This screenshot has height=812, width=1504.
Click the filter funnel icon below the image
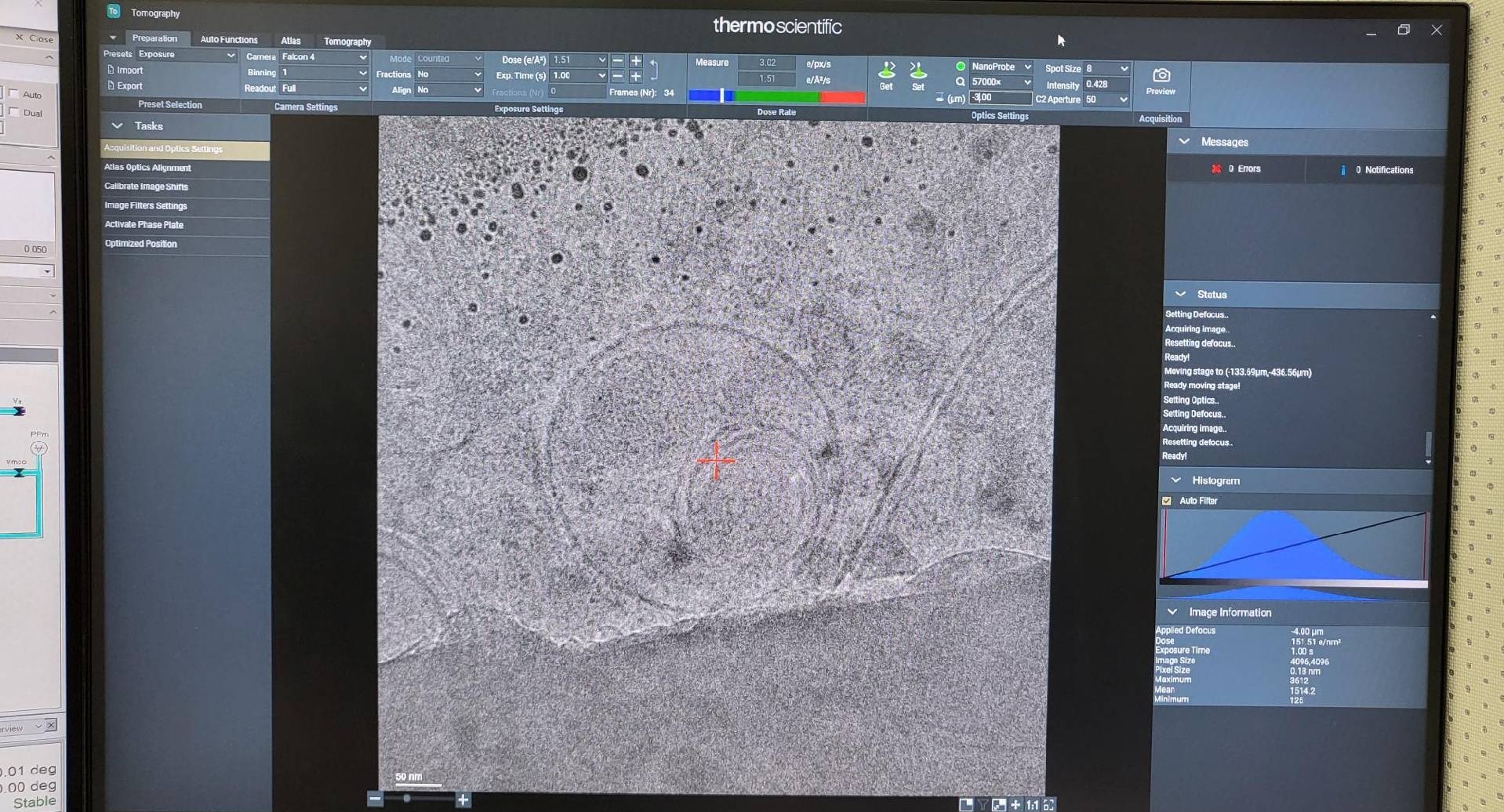pos(983,805)
